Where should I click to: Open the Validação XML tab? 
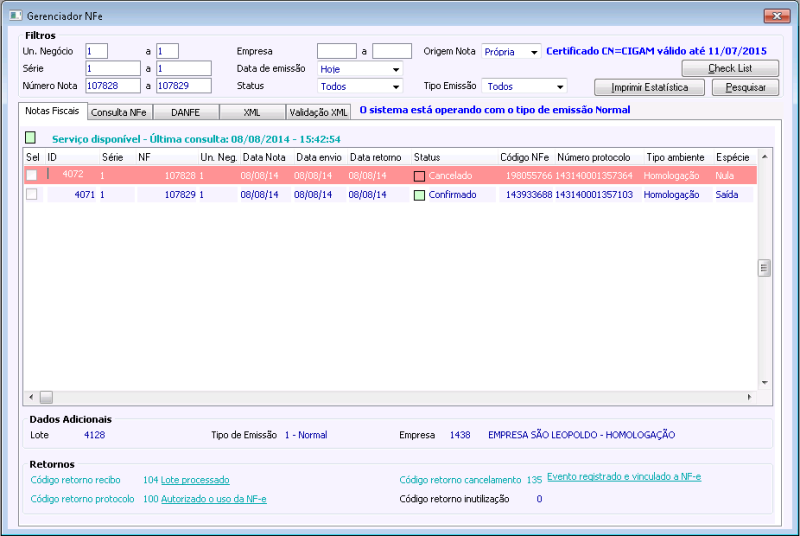[x=318, y=112]
